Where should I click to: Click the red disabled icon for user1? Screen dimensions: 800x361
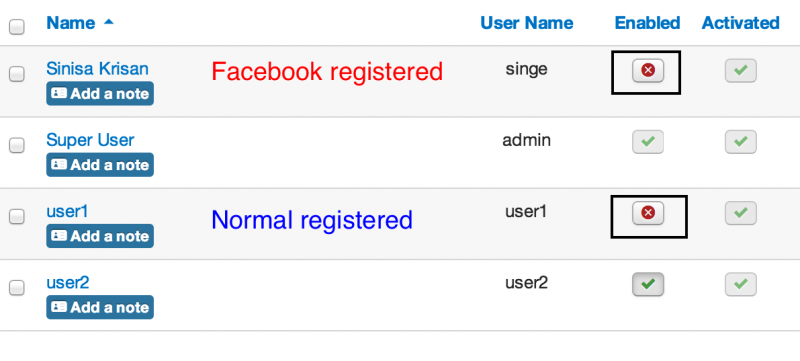click(x=648, y=213)
